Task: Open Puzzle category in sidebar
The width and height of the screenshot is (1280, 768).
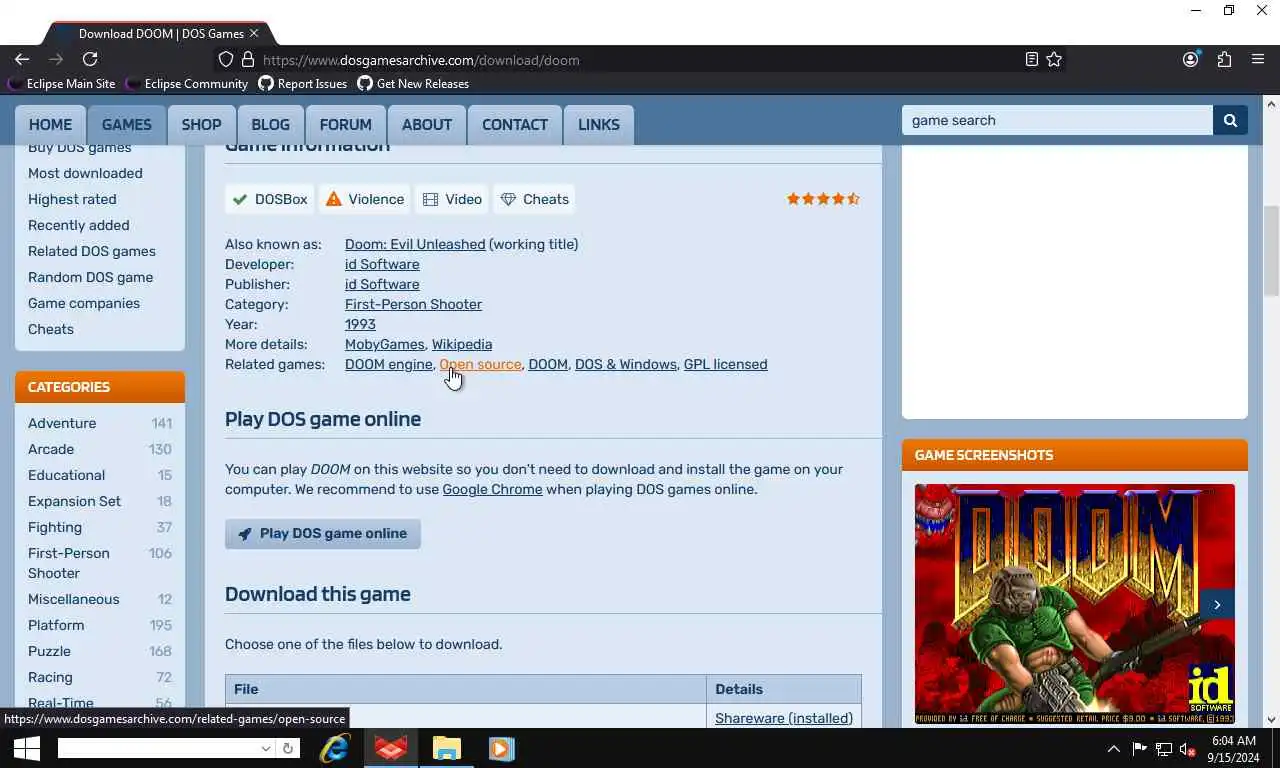Action: [49, 651]
